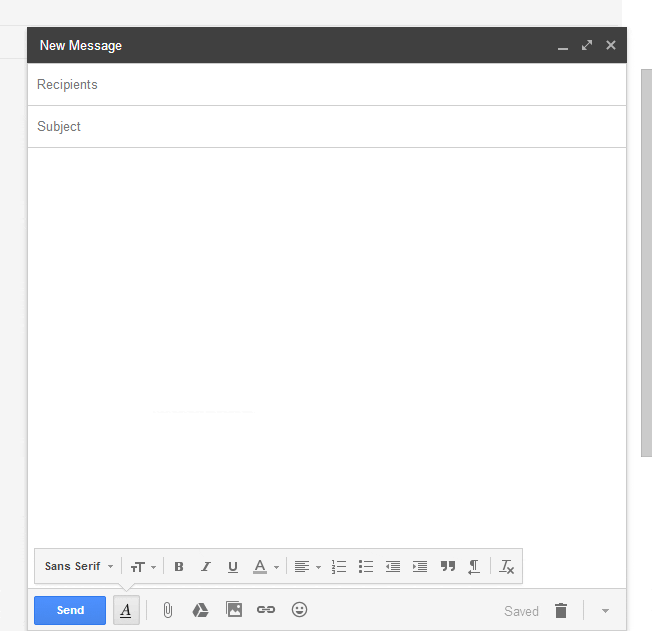Insert a photo into the message
This screenshot has height=631, width=652.
(234, 610)
